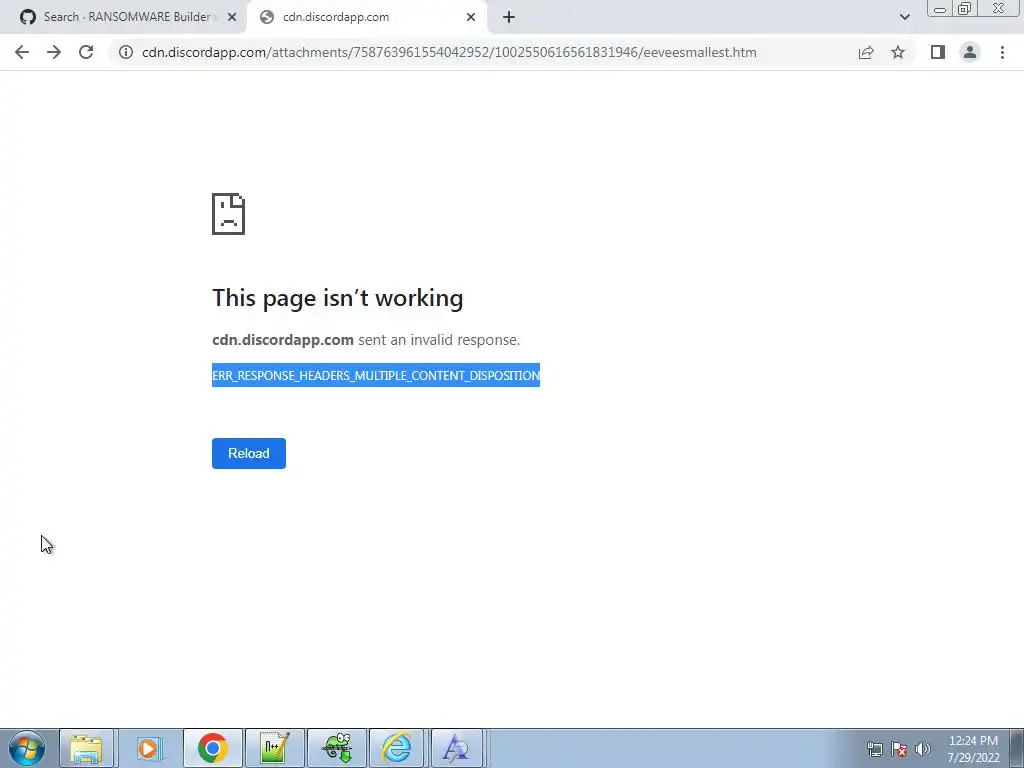Click the highlighted ERR_RESPONSE_HEADERS_MULTIPLE_CONTENT_DISPOSITION error text
This screenshot has width=1024, height=768.
pyautogui.click(x=376, y=376)
